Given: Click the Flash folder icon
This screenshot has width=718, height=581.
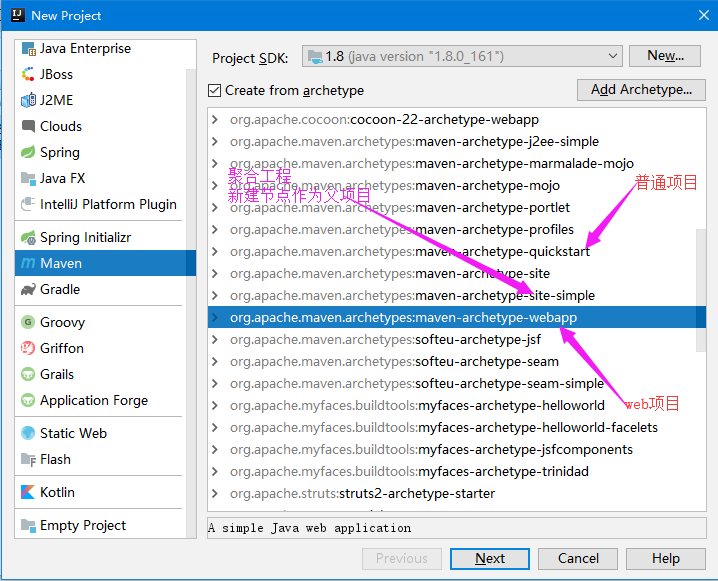Looking at the screenshot, I should pos(28,459).
